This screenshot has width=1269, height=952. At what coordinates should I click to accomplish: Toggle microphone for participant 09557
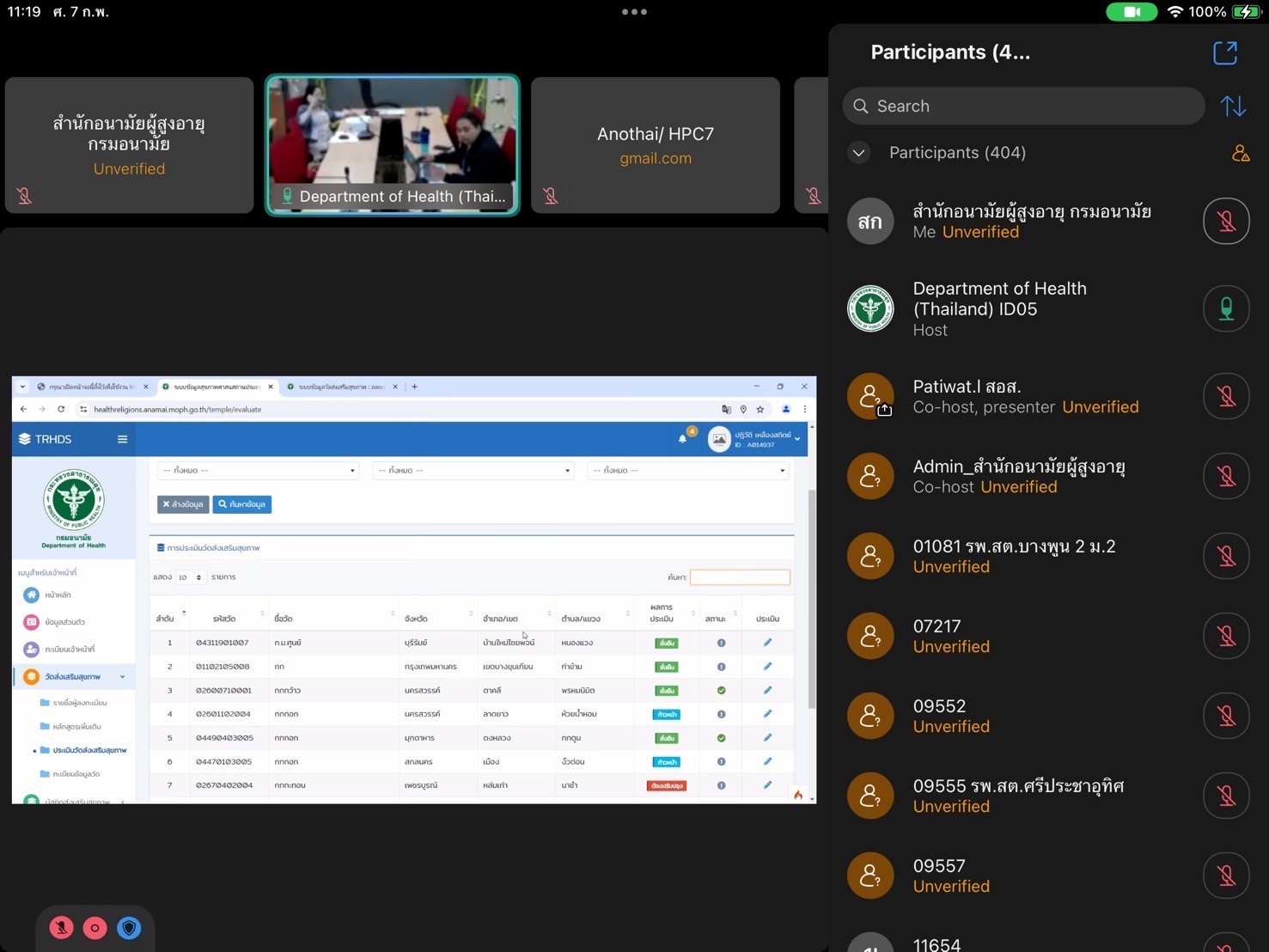(x=1226, y=876)
